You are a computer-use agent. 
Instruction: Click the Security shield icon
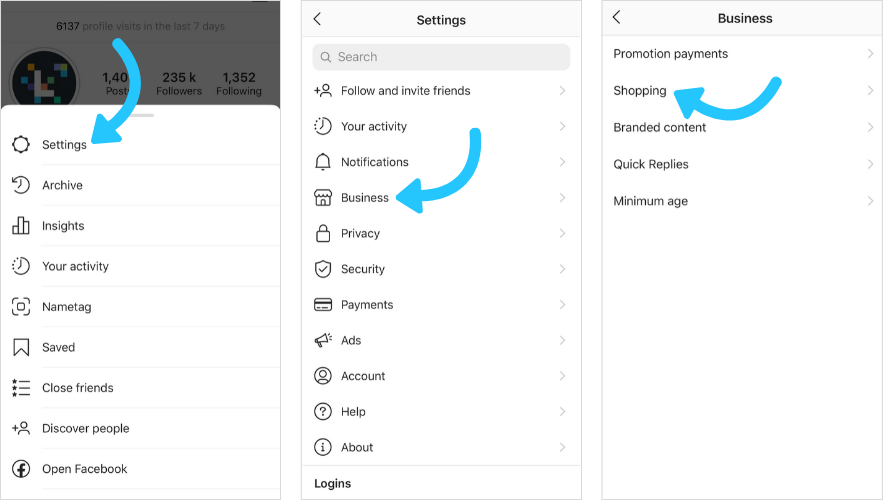coord(323,269)
